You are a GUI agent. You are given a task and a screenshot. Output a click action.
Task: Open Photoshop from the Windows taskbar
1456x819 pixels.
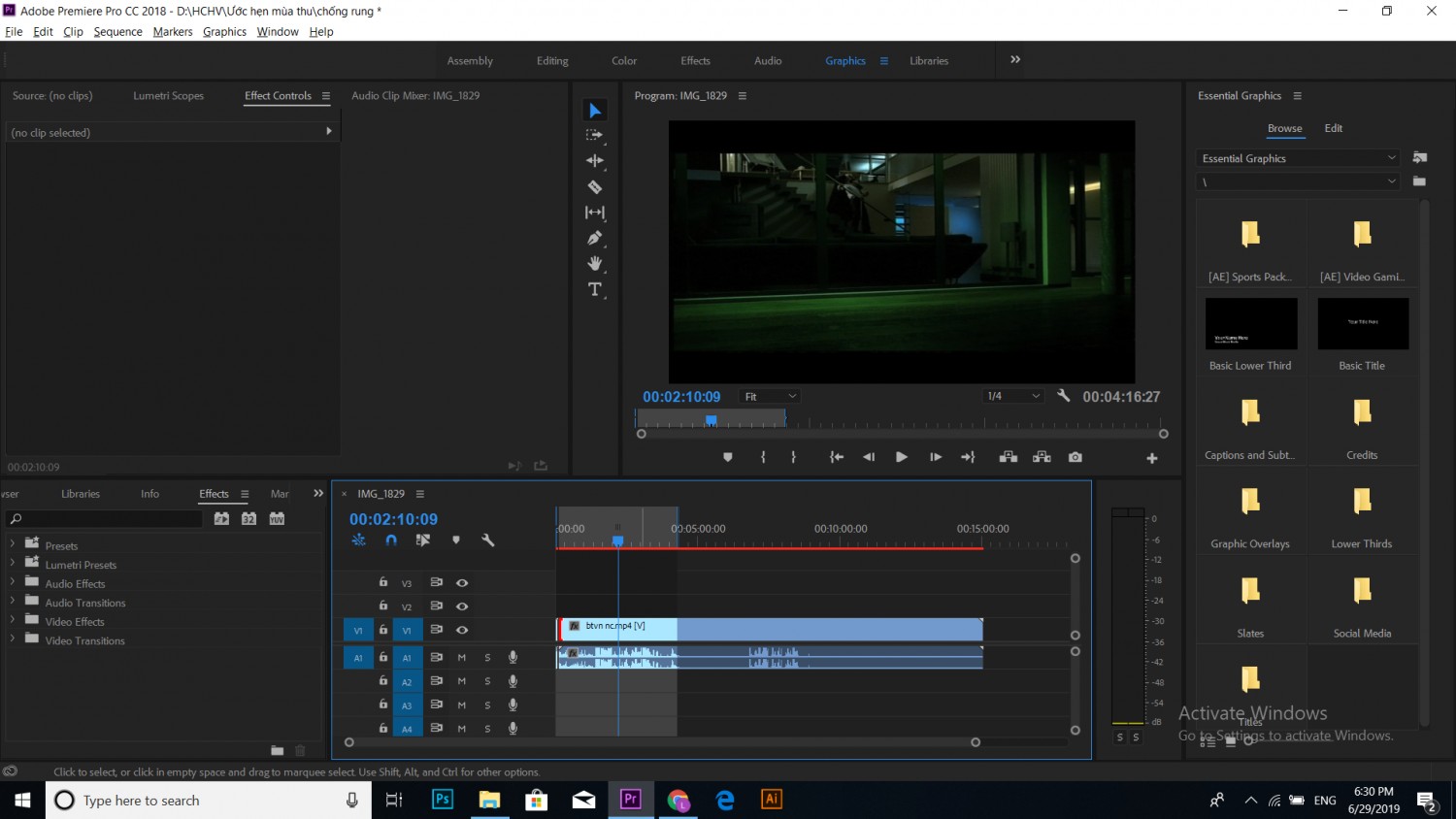click(x=443, y=800)
